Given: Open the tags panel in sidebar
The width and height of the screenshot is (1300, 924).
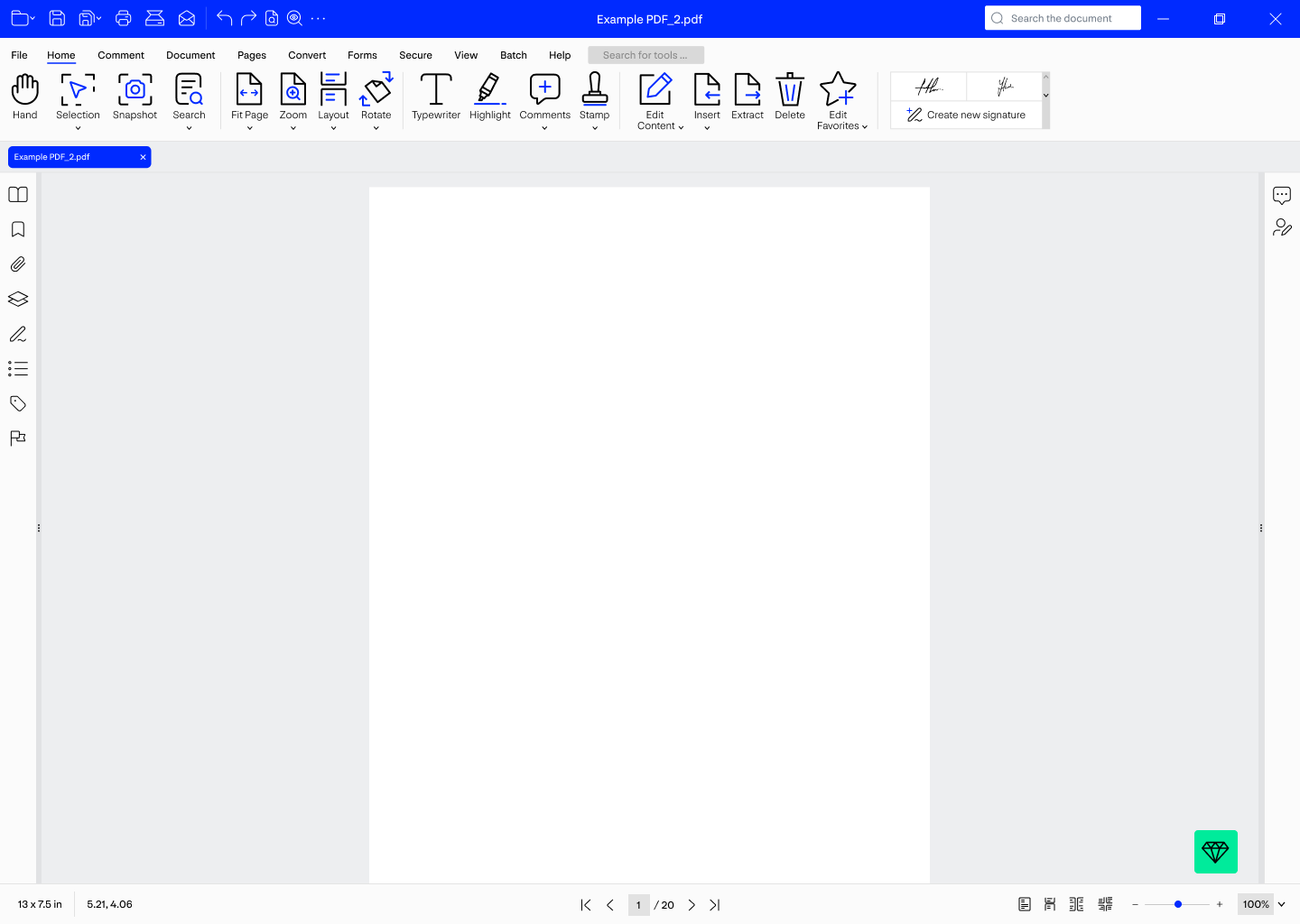Looking at the screenshot, I should point(18,403).
